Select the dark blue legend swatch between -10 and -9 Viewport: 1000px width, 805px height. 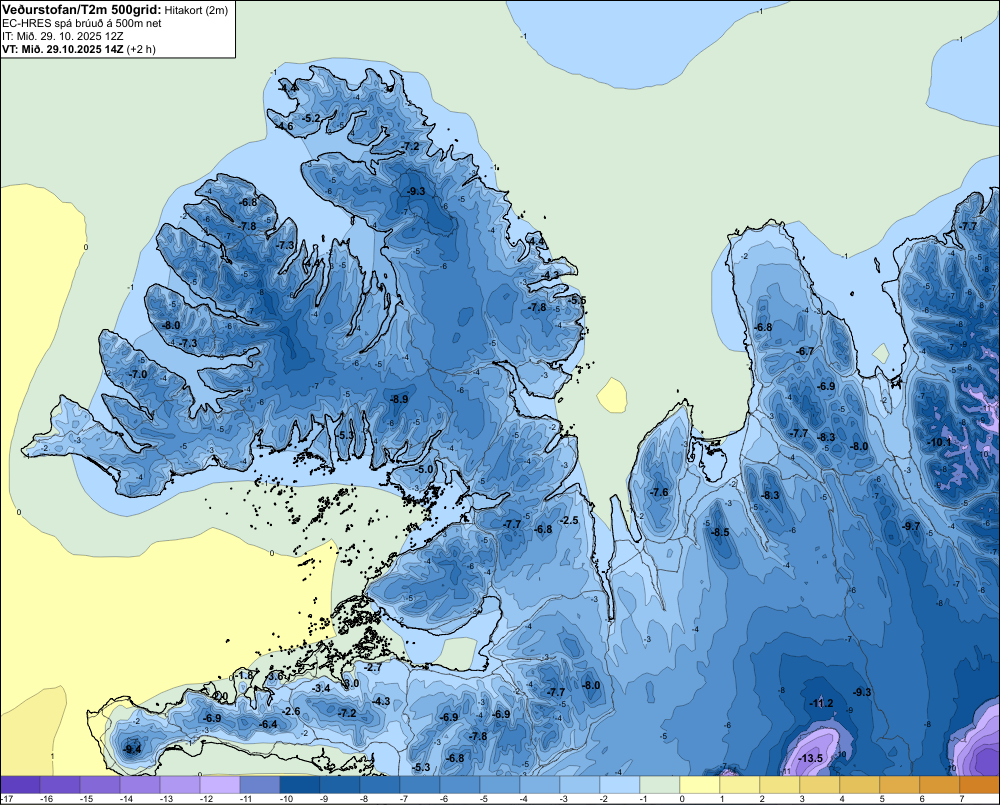tap(300, 785)
